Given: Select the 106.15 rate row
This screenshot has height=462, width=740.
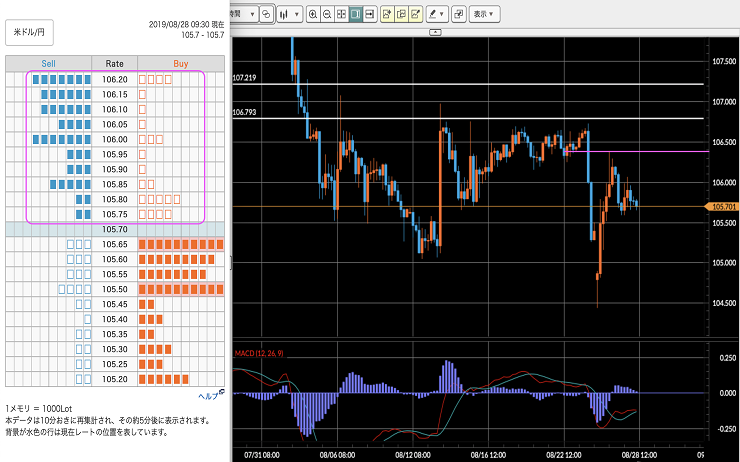Looking at the screenshot, I should click(115, 94).
